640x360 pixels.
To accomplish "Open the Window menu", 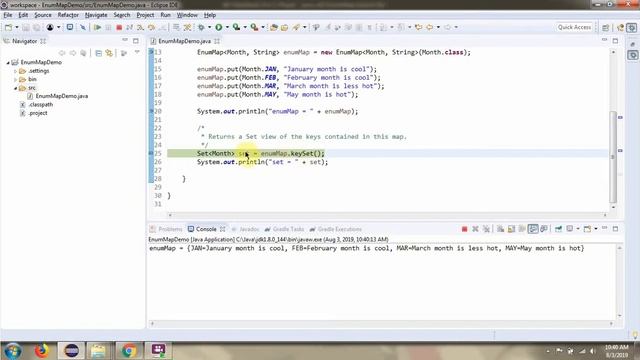I will (187, 15).
